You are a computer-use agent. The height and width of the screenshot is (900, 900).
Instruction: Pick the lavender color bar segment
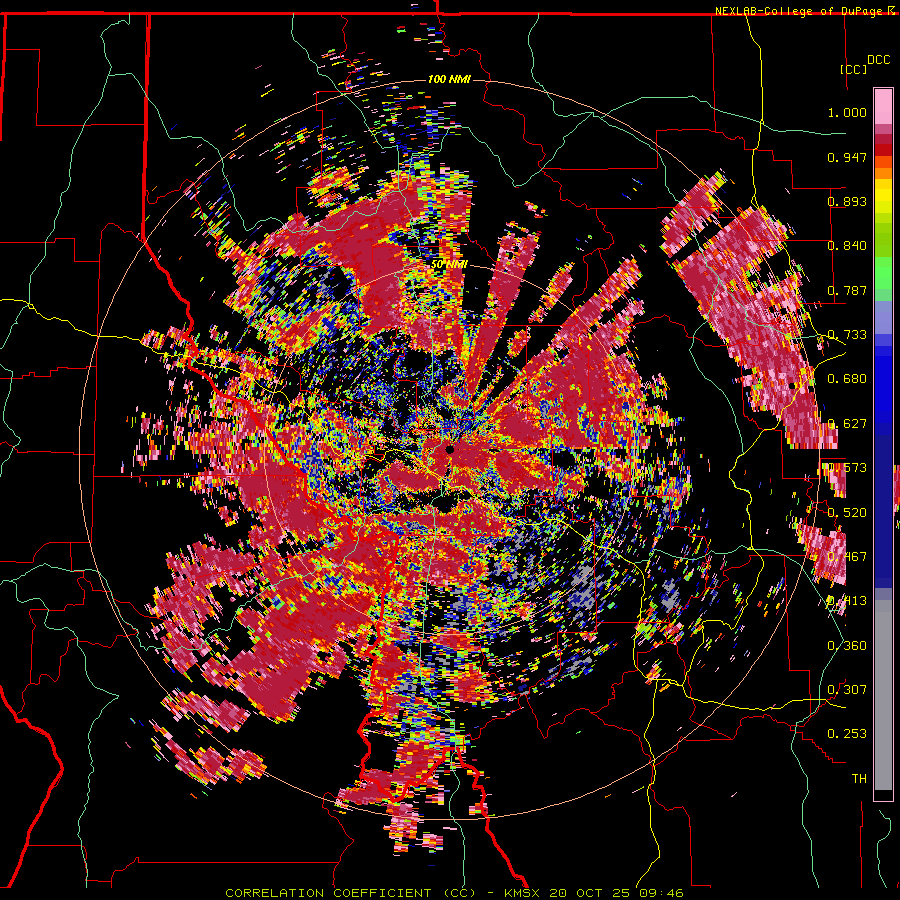883,317
